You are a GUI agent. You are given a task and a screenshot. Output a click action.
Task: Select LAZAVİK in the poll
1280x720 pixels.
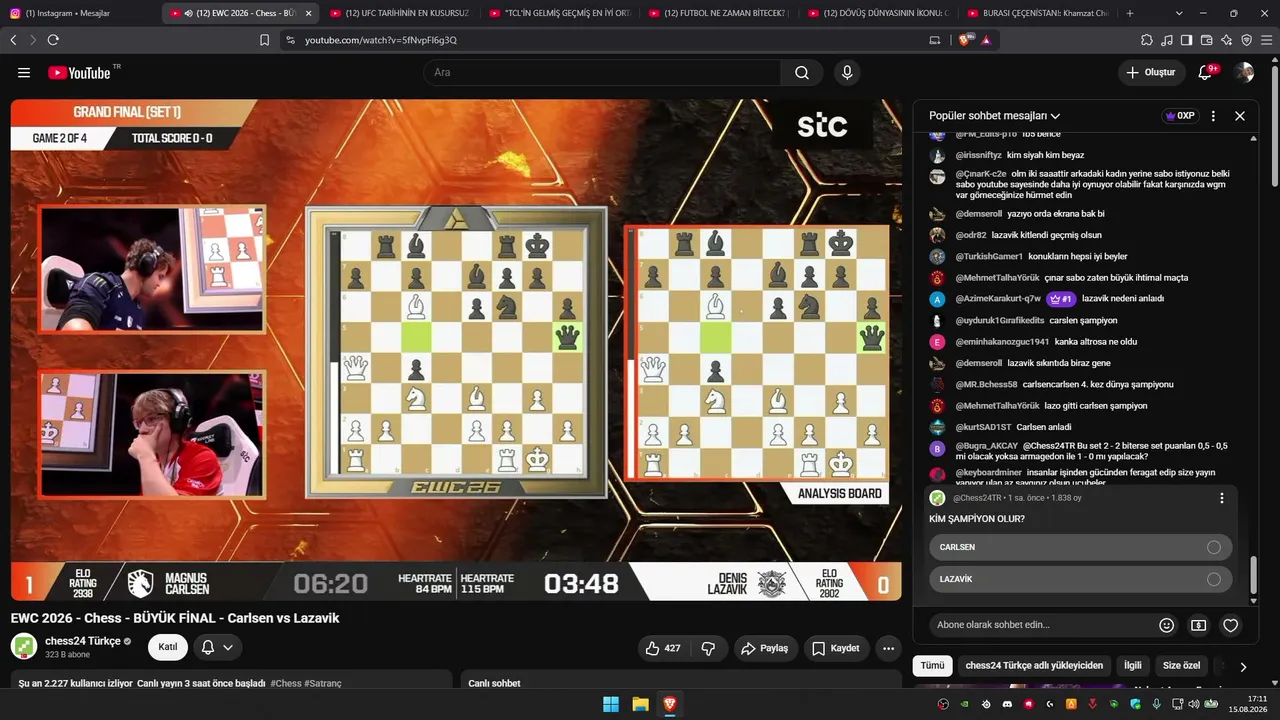pos(1081,579)
